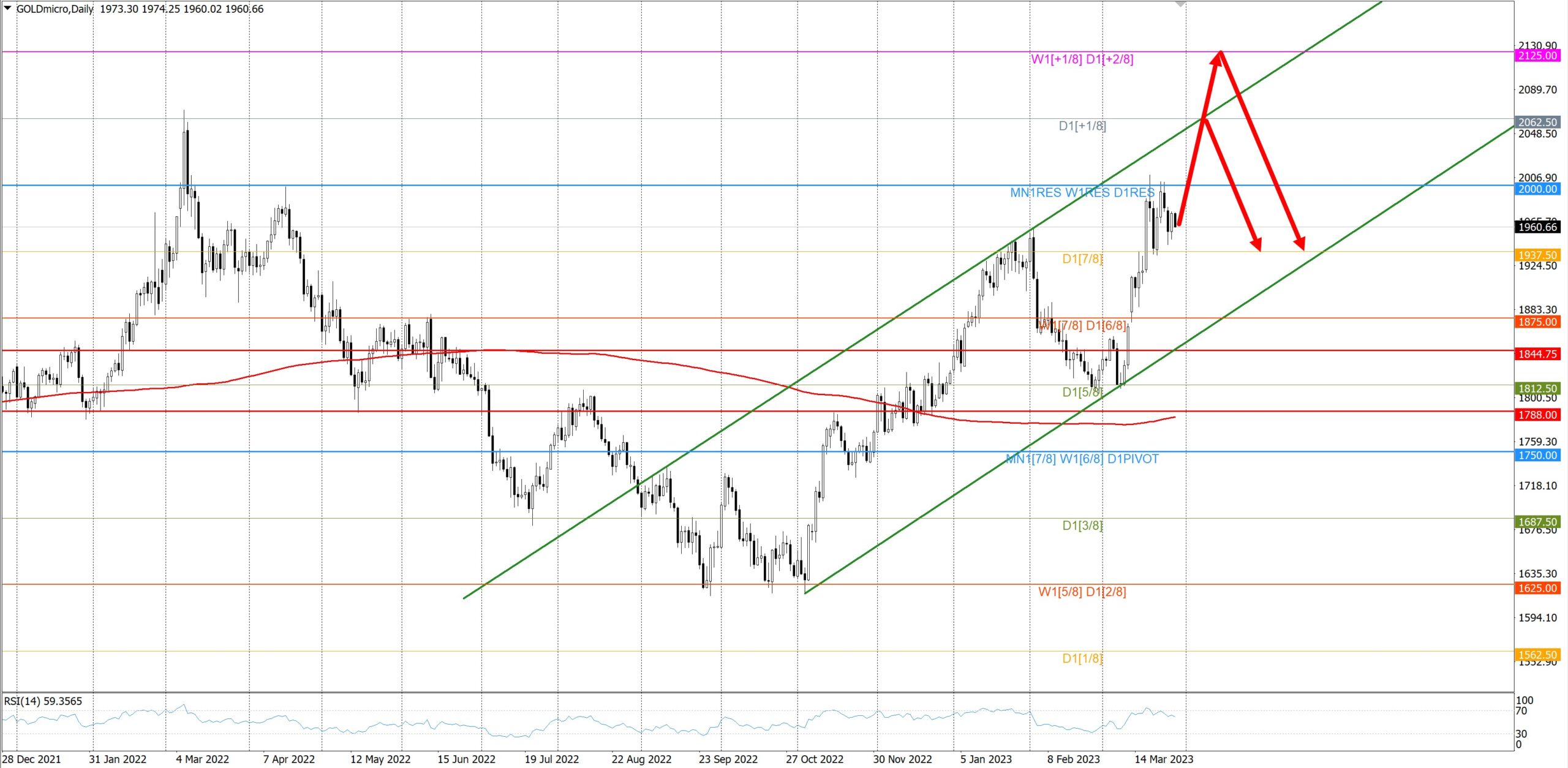
Task: Select the magenta 2125.00 price label
Action: 1537,56
